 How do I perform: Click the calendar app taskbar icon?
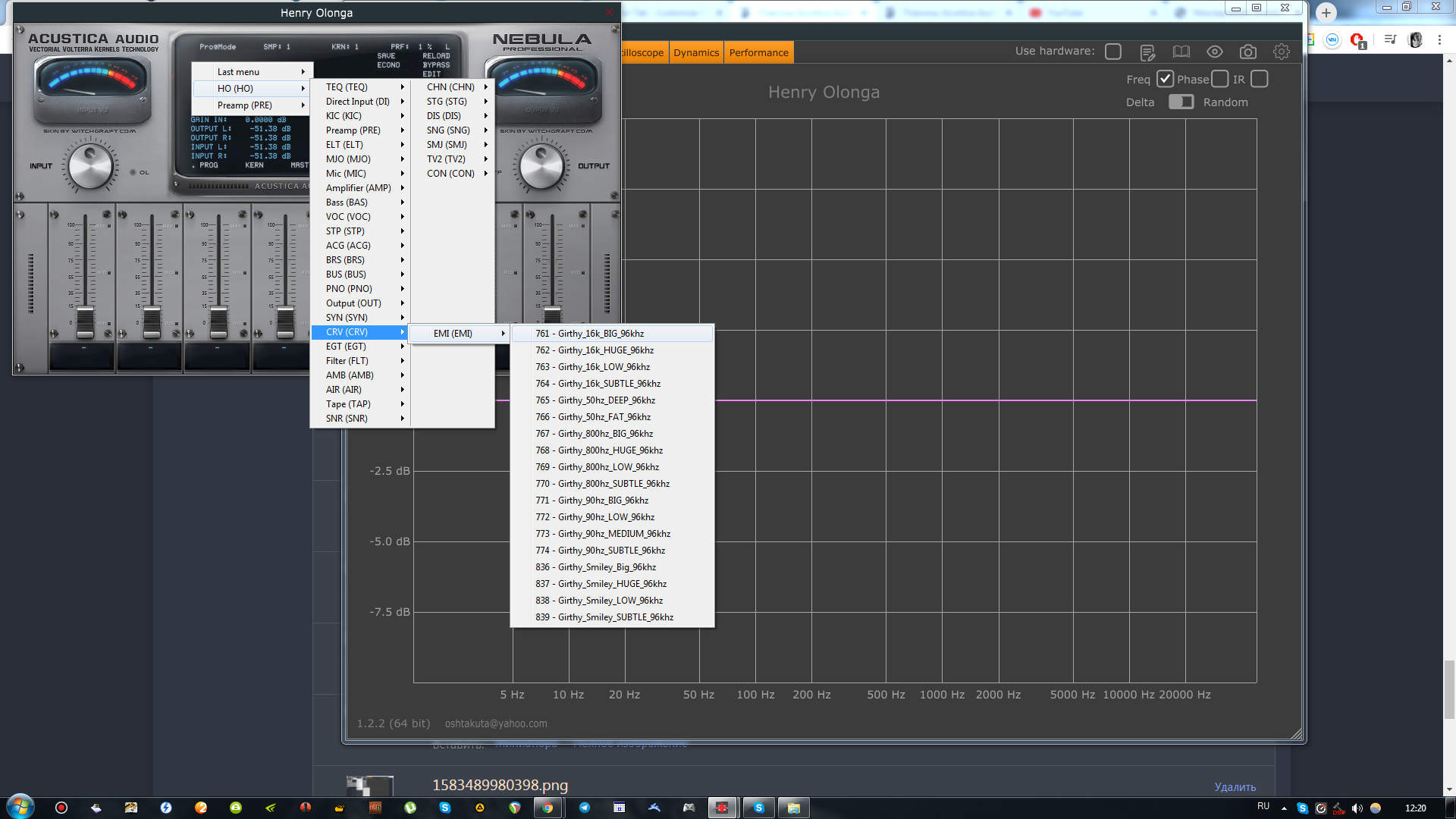point(619,808)
